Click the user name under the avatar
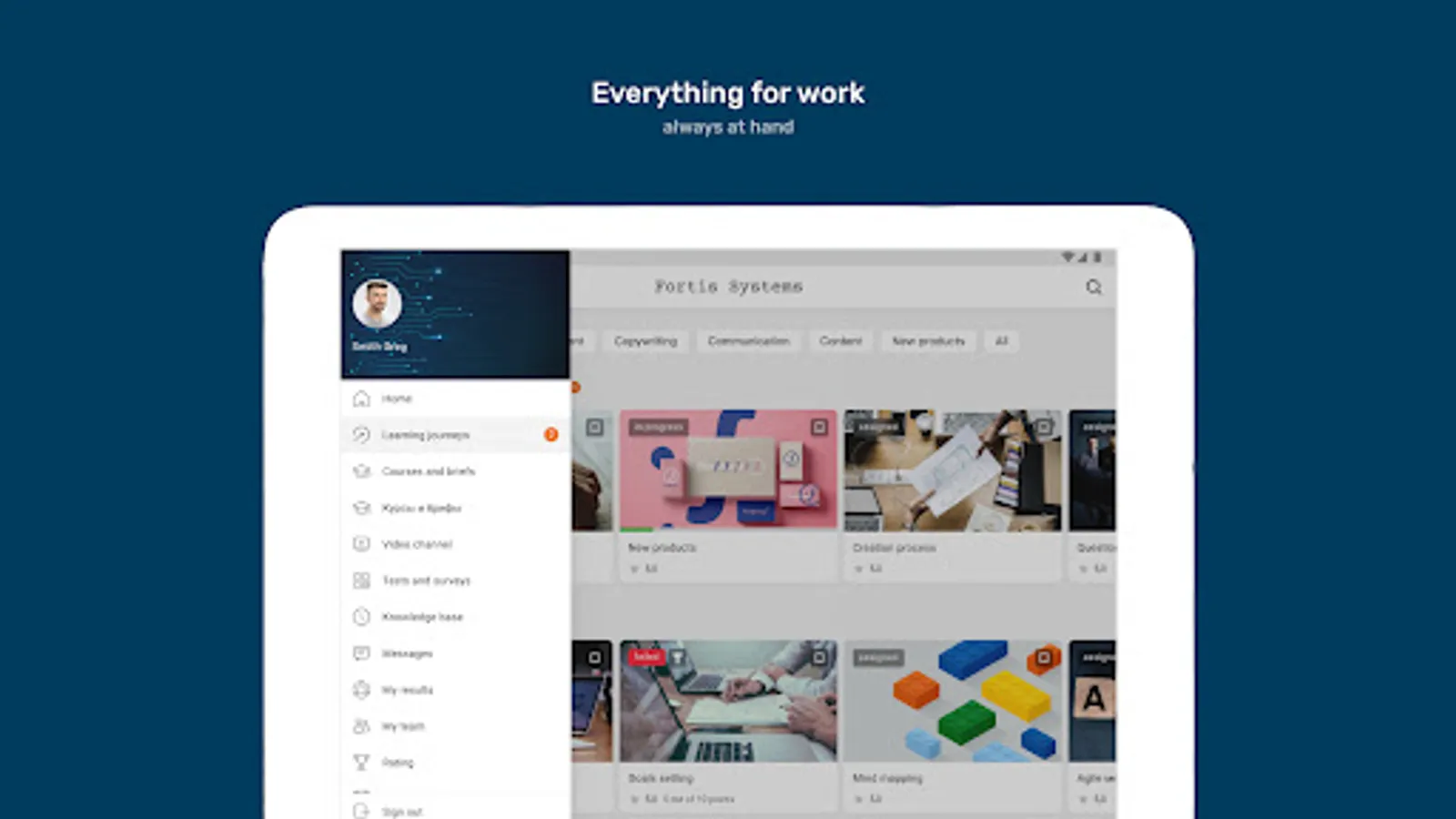Image resolution: width=1456 pixels, height=819 pixels. tap(379, 347)
